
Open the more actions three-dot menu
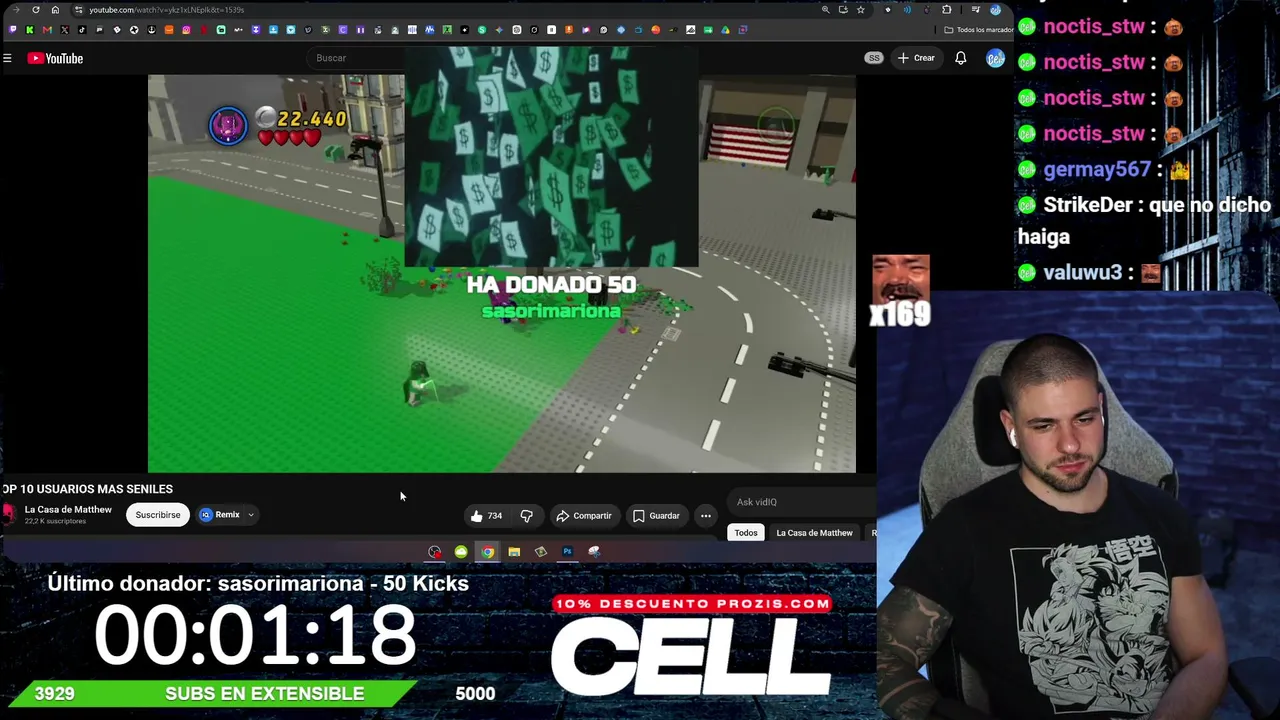tap(706, 516)
